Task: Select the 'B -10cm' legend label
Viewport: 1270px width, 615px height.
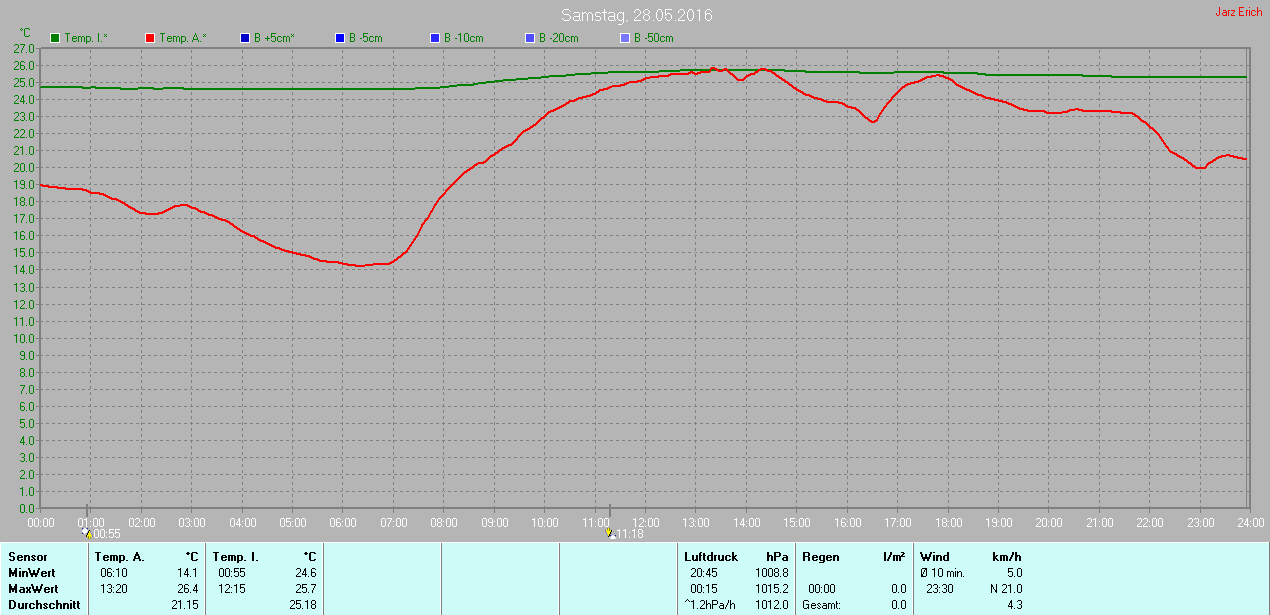Action: tap(464, 38)
